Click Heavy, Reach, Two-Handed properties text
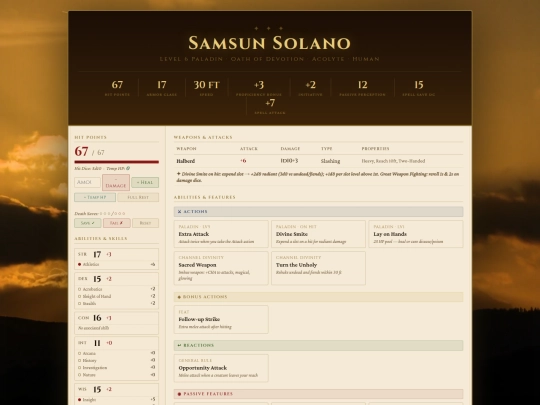 pos(393,161)
